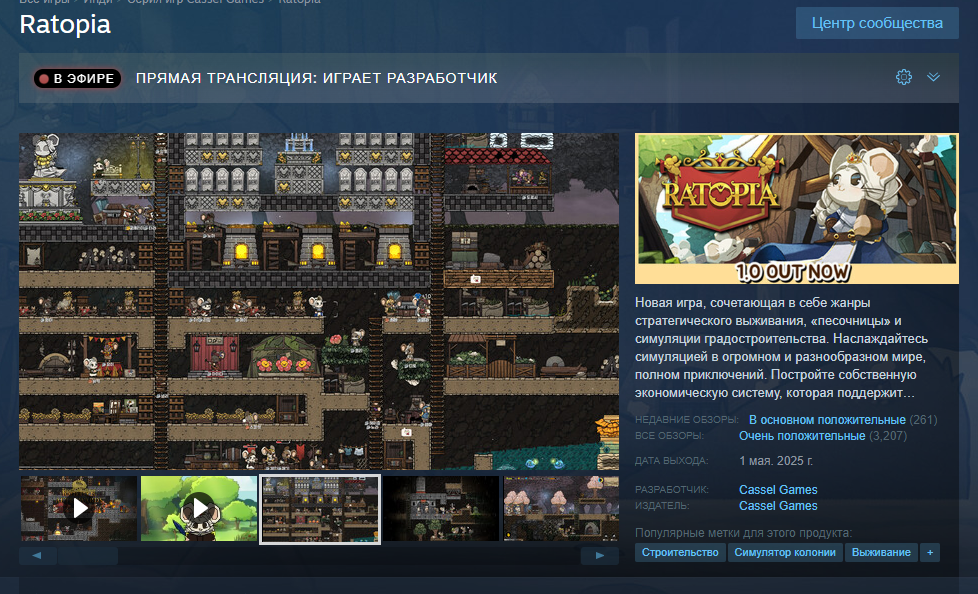Image resolution: width=978 pixels, height=594 pixels.
Task: Click the recent review count (261)
Action: pyautogui.click(x=923, y=420)
